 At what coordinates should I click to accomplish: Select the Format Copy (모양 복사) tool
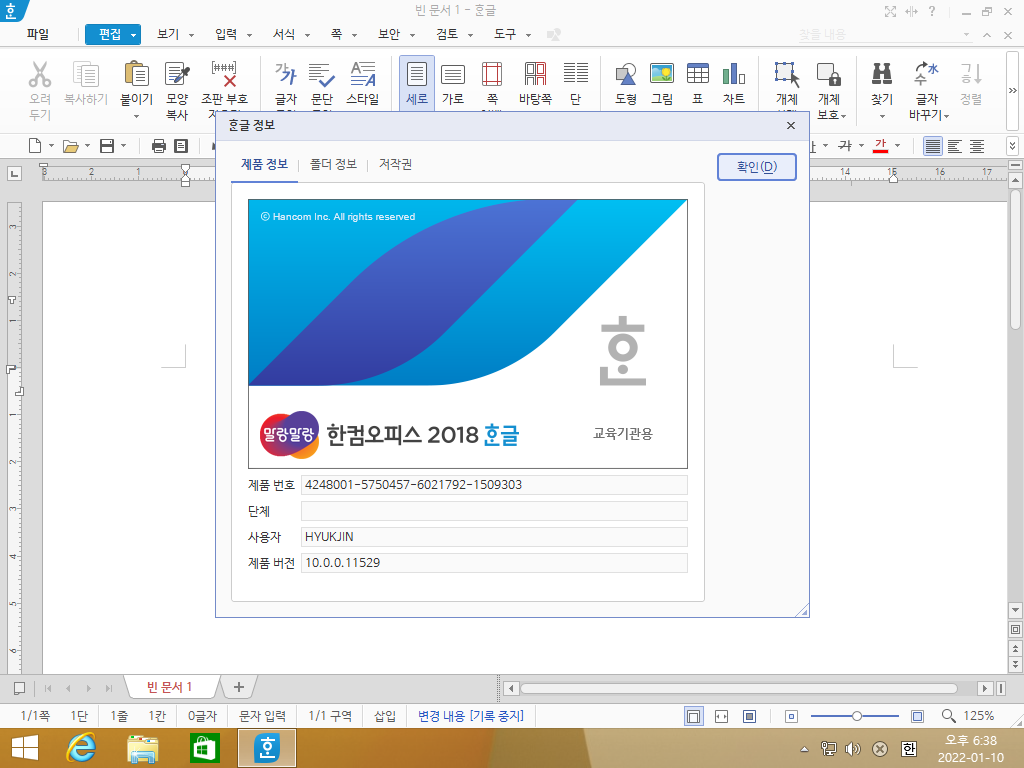[x=177, y=74]
